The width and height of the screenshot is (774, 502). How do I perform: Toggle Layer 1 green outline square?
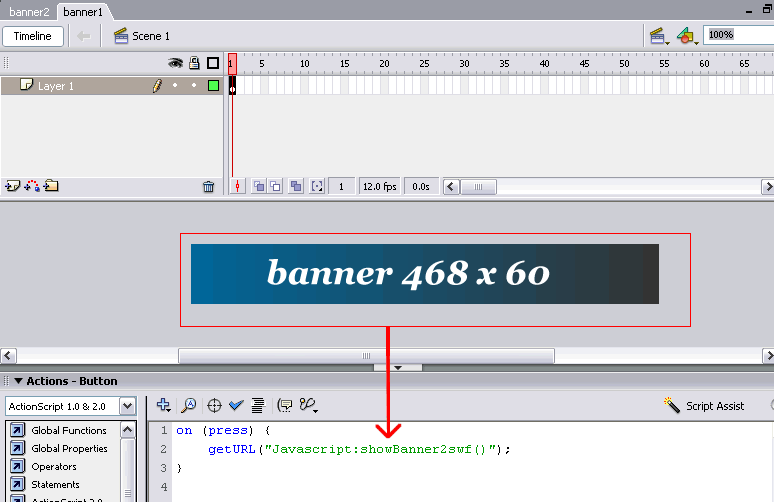click(213, 86)
